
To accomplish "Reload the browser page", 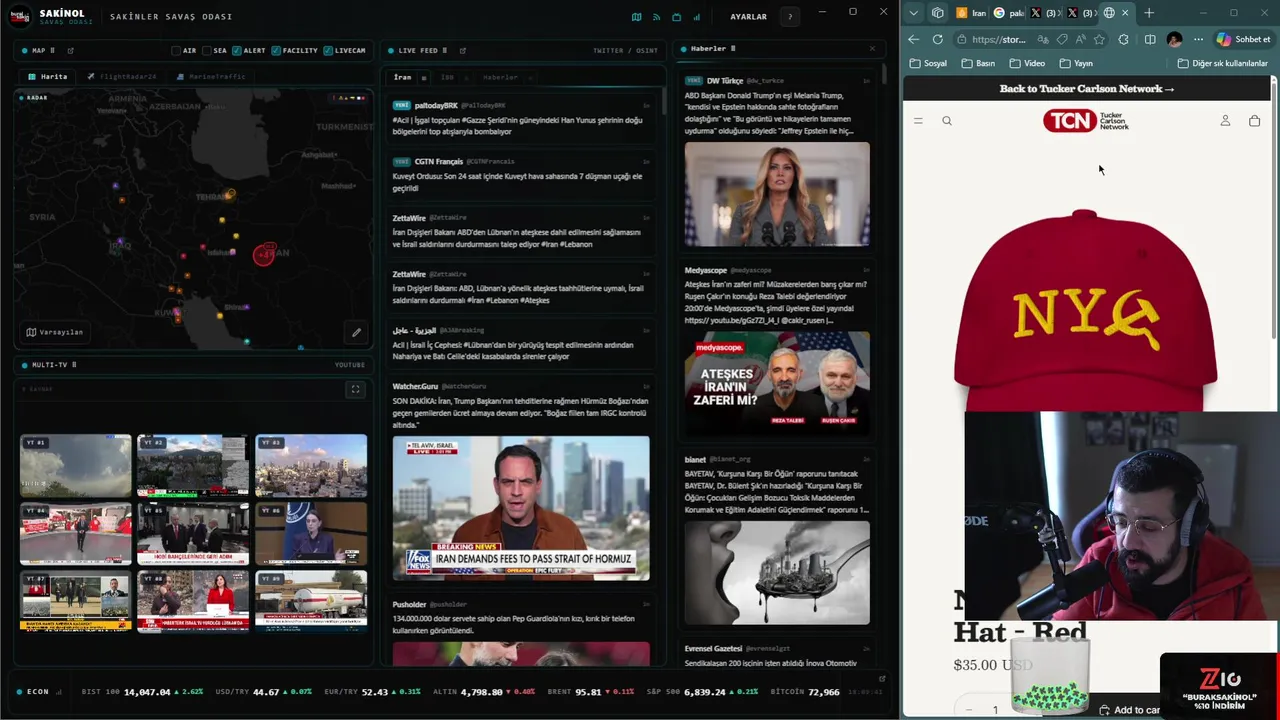I will coord(937,39).
